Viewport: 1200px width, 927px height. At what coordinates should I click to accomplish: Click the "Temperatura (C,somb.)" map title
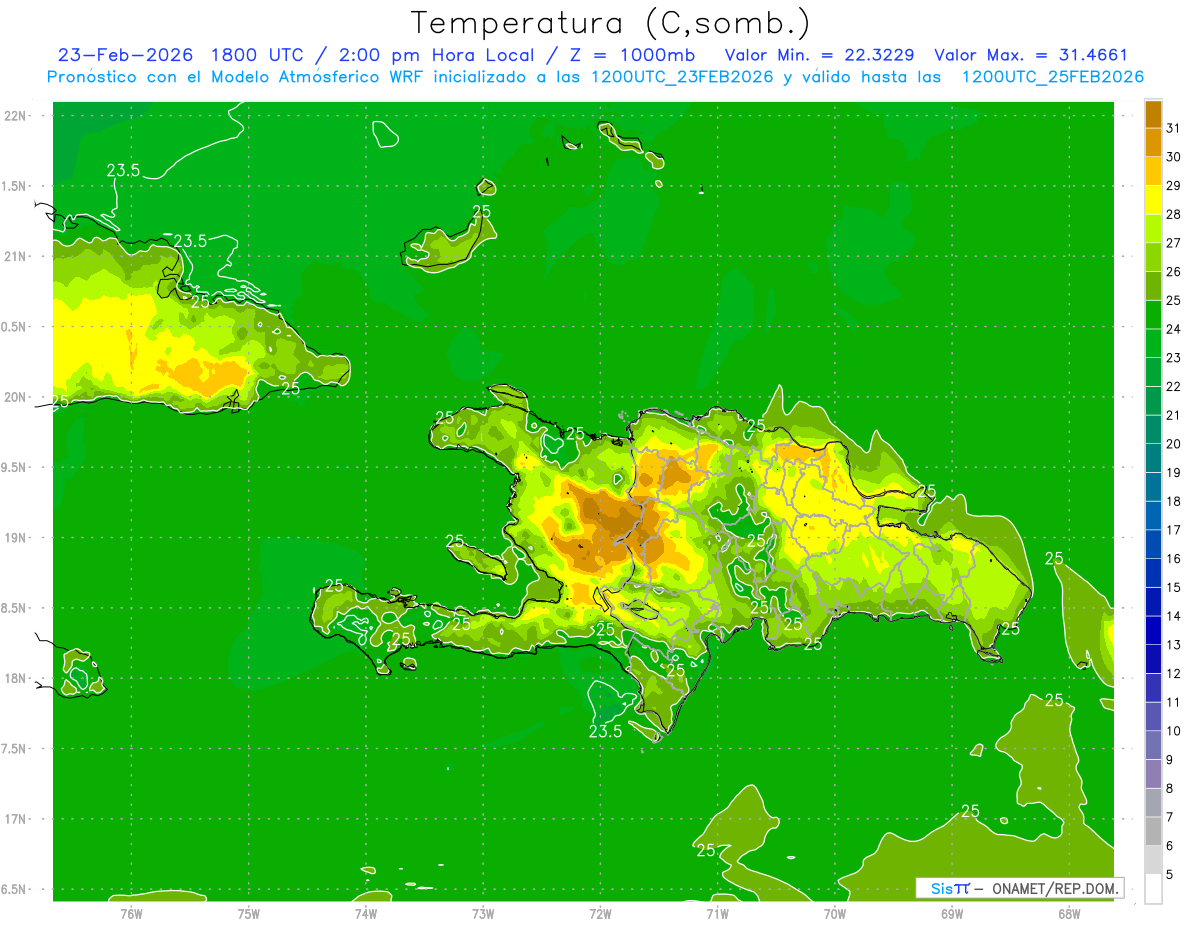pyautogui.click(x=611, y=23)
